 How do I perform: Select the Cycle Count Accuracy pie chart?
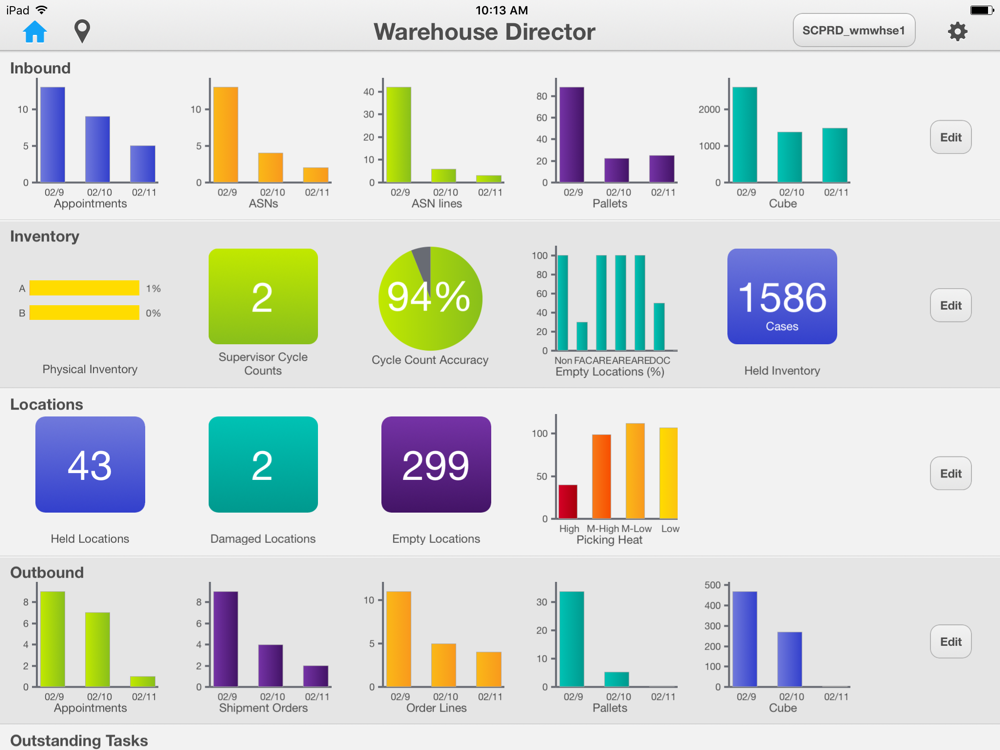pyautogui.click(x=430, y=298)
